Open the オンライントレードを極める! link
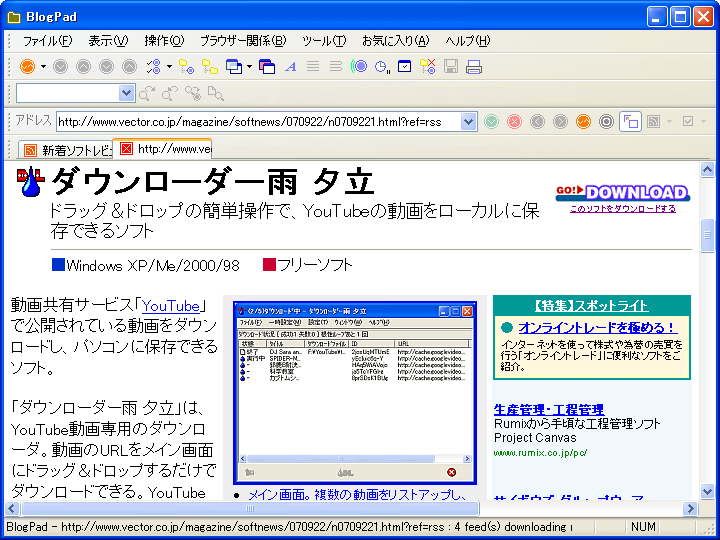The width and height of the screenshot is (720, 540). tap(597, 328)
